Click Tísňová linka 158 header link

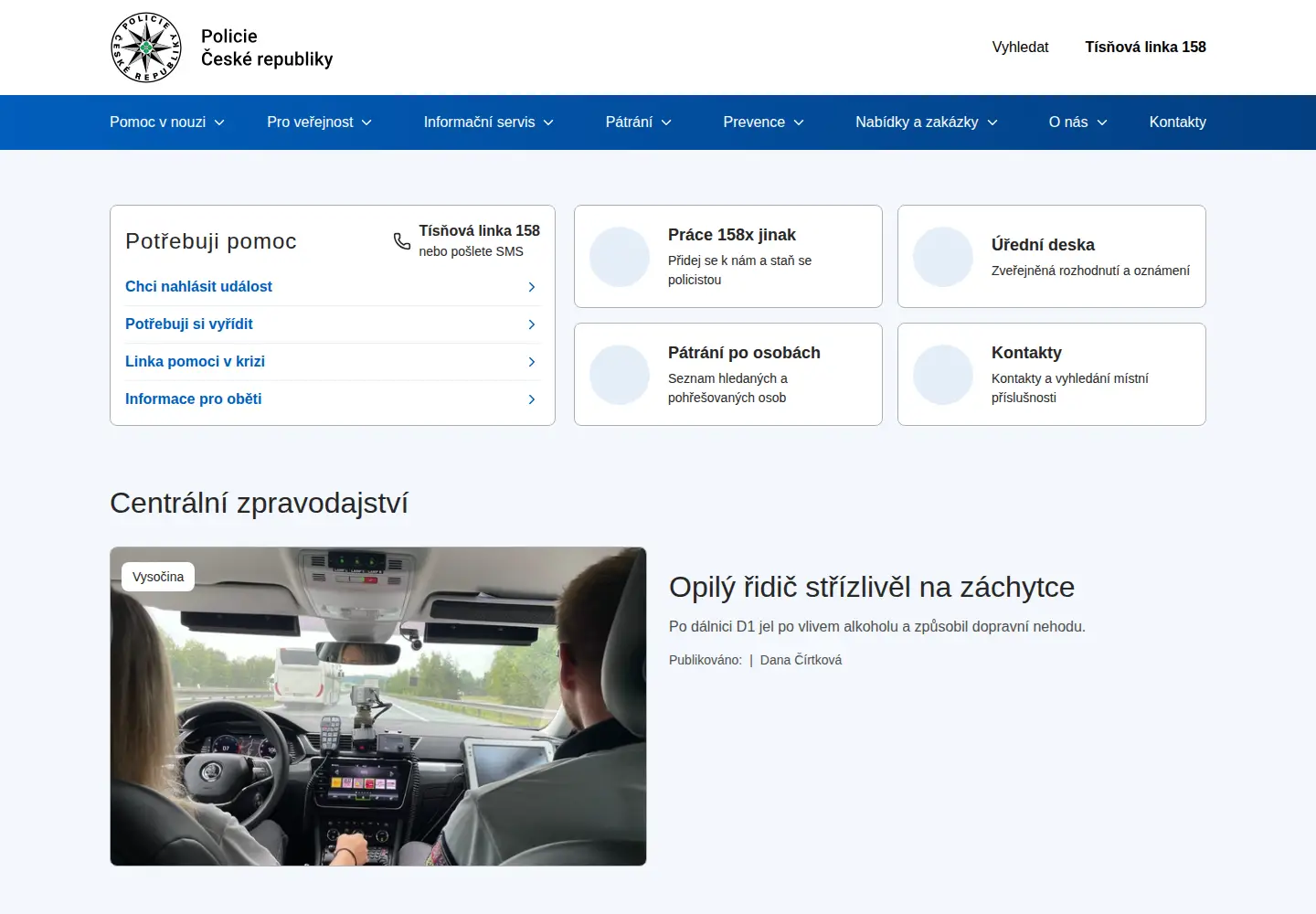click(x=1145, y=48)
